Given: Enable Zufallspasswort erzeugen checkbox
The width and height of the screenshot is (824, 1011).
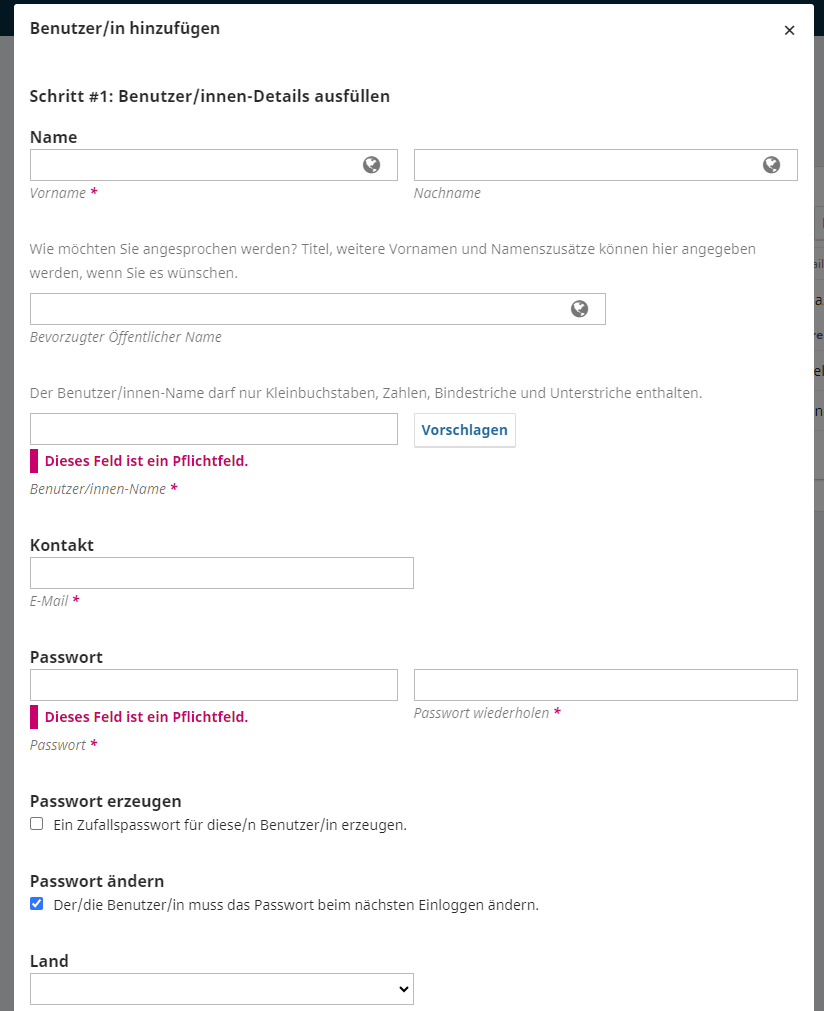Looking at the screenshot, I should pyautogui.click(x=37, y=824).
